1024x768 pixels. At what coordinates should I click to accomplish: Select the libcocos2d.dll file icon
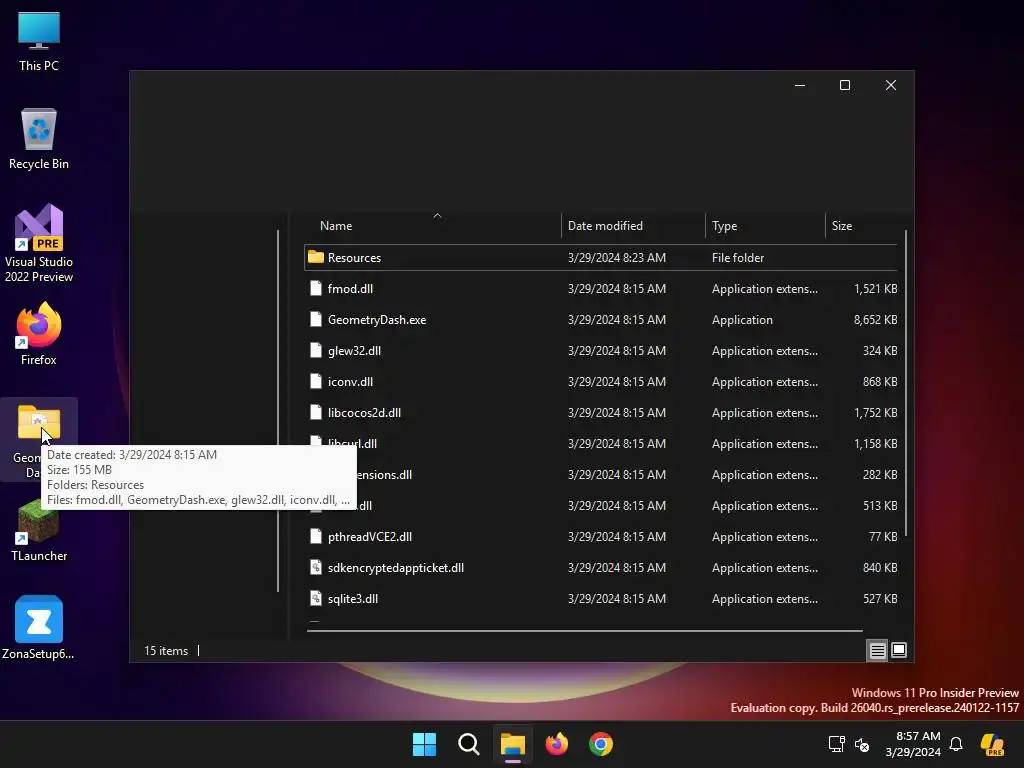point(316,412)
